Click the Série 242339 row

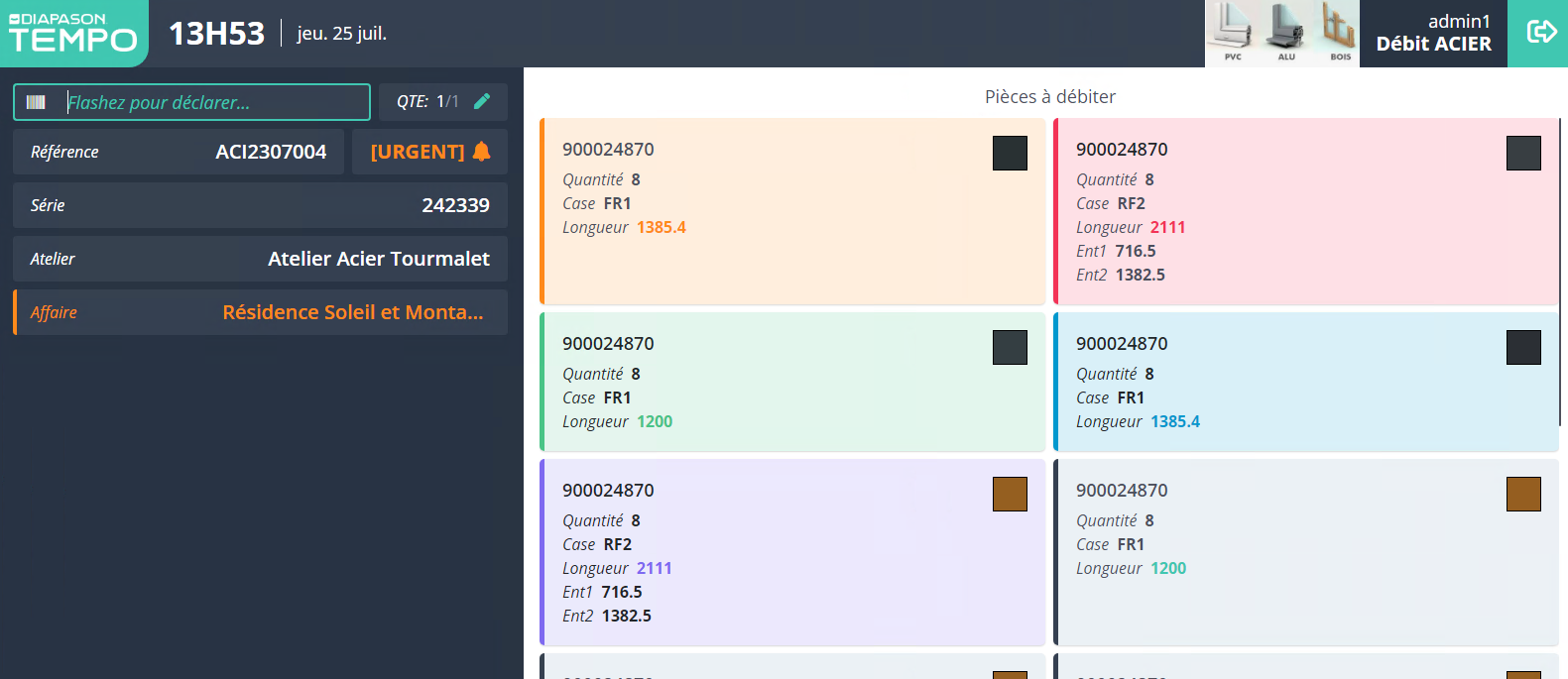tap(261, 205)
